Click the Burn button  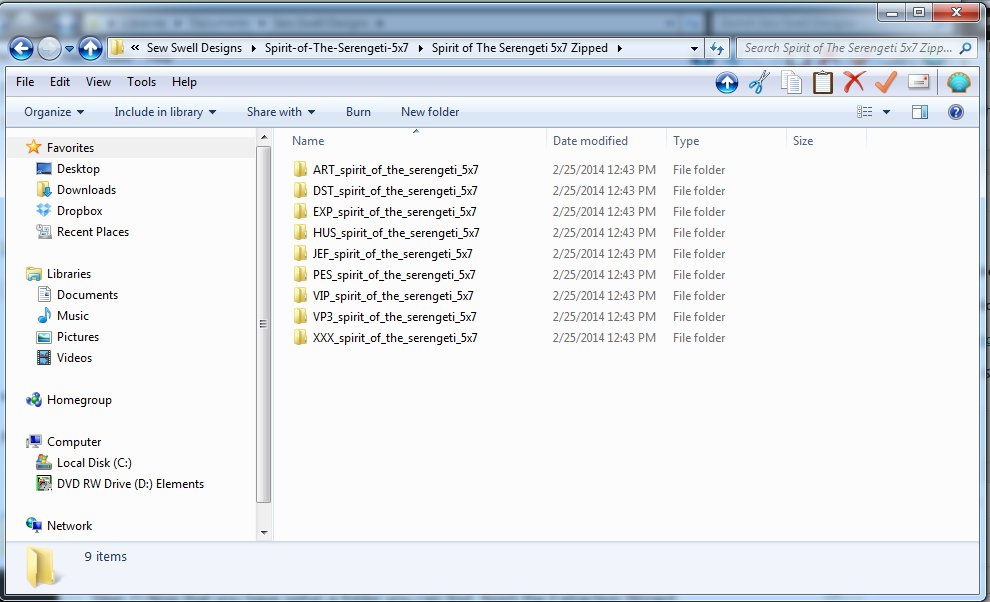tap(358, 112)
